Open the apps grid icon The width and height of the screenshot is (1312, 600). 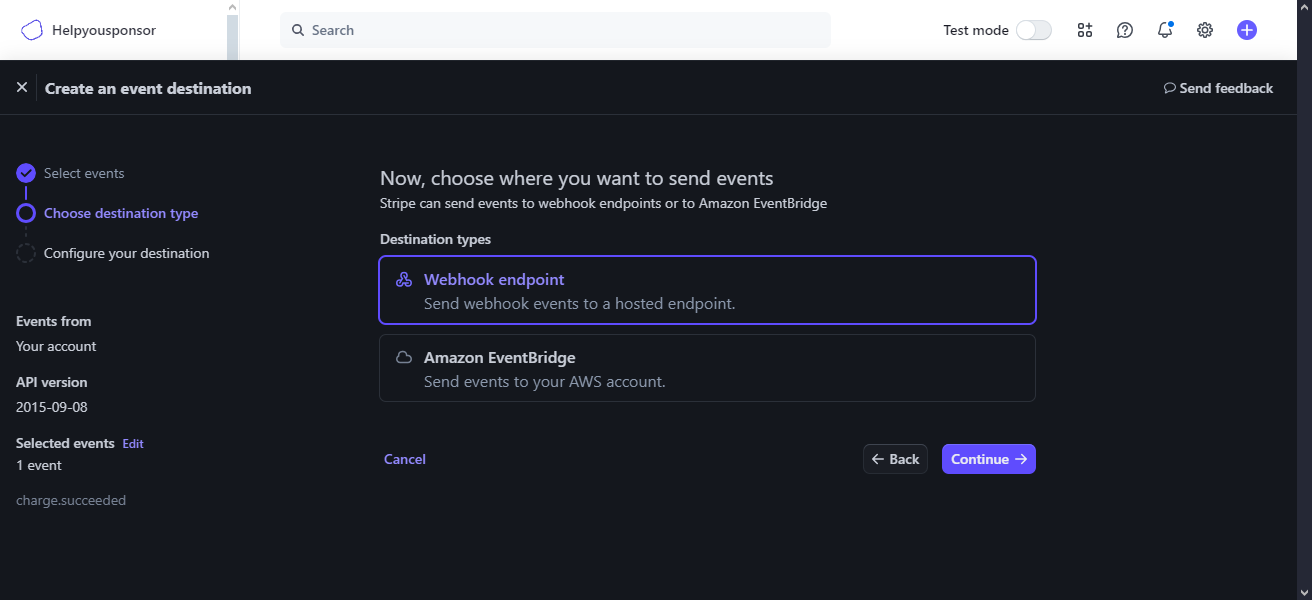coord(1085,30)
